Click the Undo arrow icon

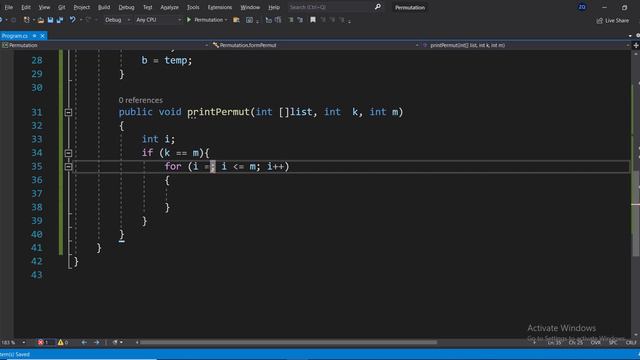click(x=72, y=20)
